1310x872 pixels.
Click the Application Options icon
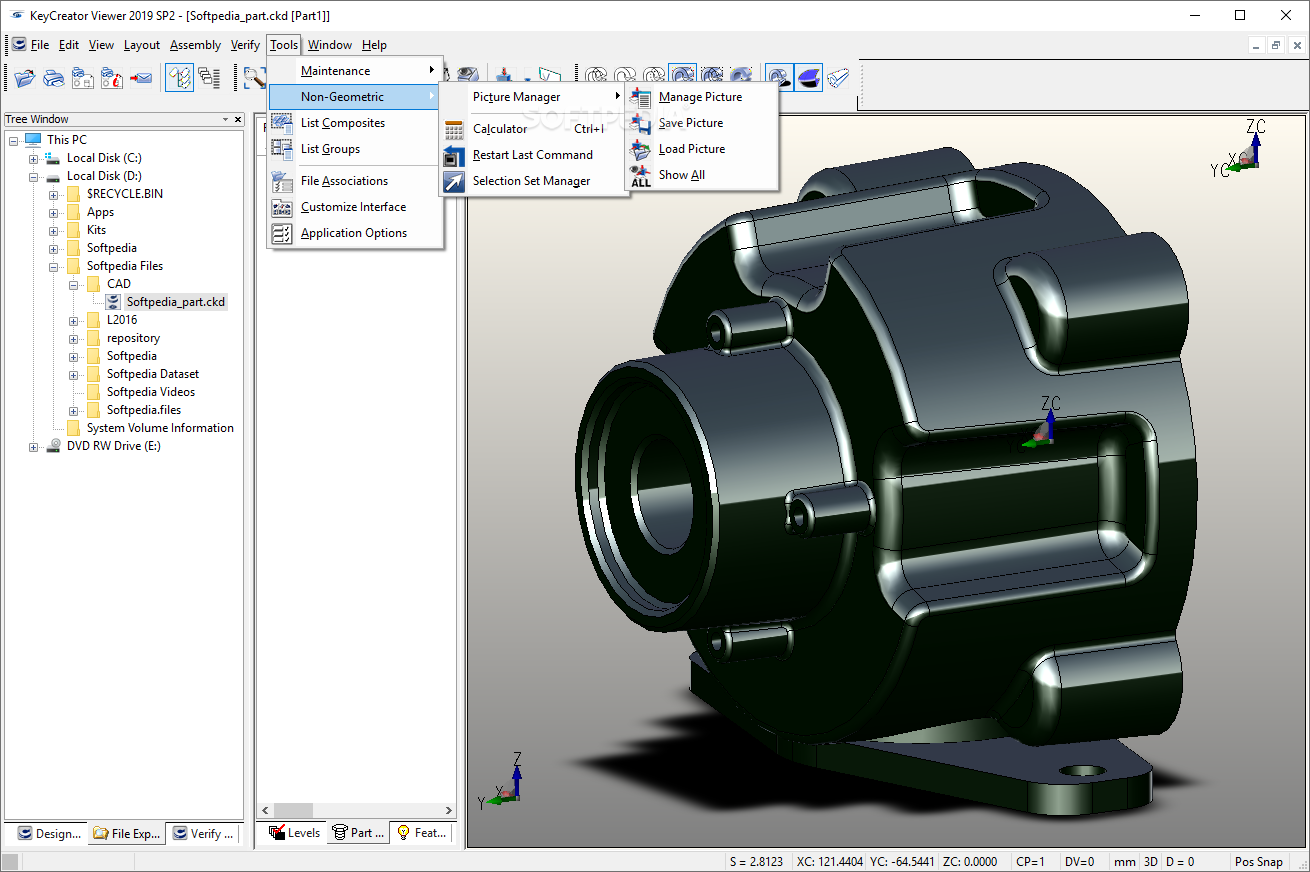point(282,233)
